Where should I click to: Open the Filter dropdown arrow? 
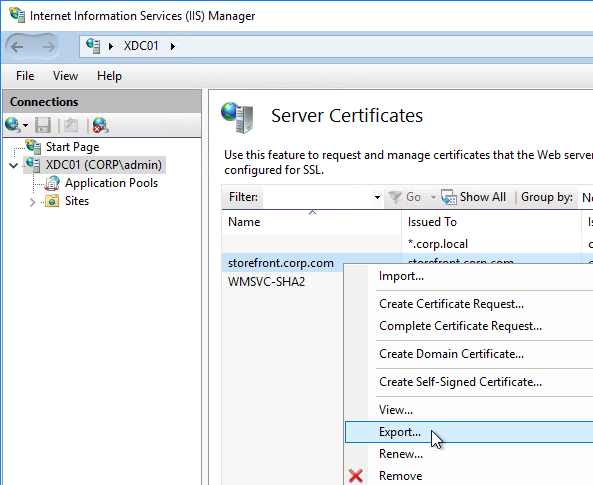(x=377, y=197)
